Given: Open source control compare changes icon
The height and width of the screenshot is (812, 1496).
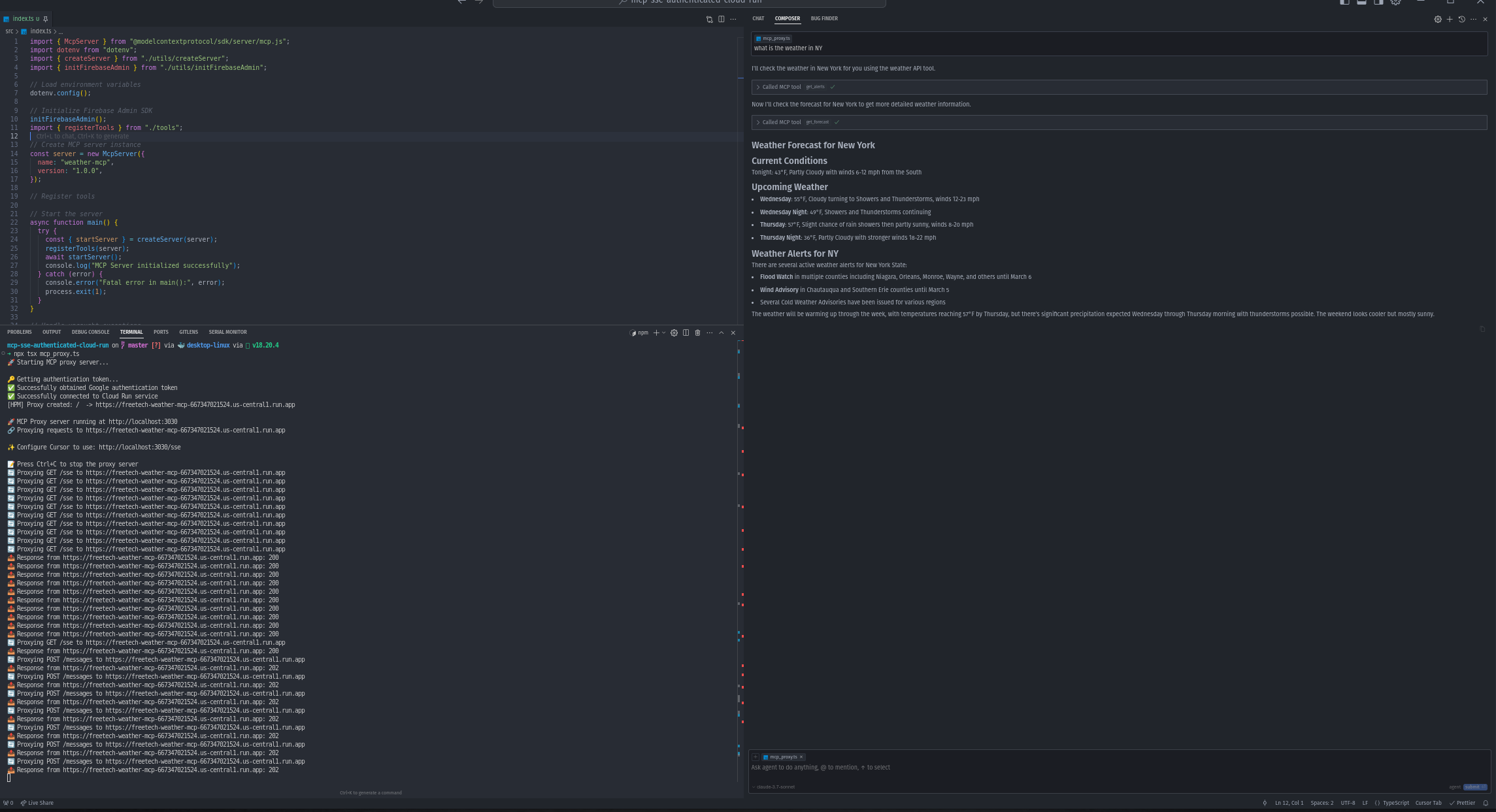Looking at the screenshot, I should pos(709,19).
